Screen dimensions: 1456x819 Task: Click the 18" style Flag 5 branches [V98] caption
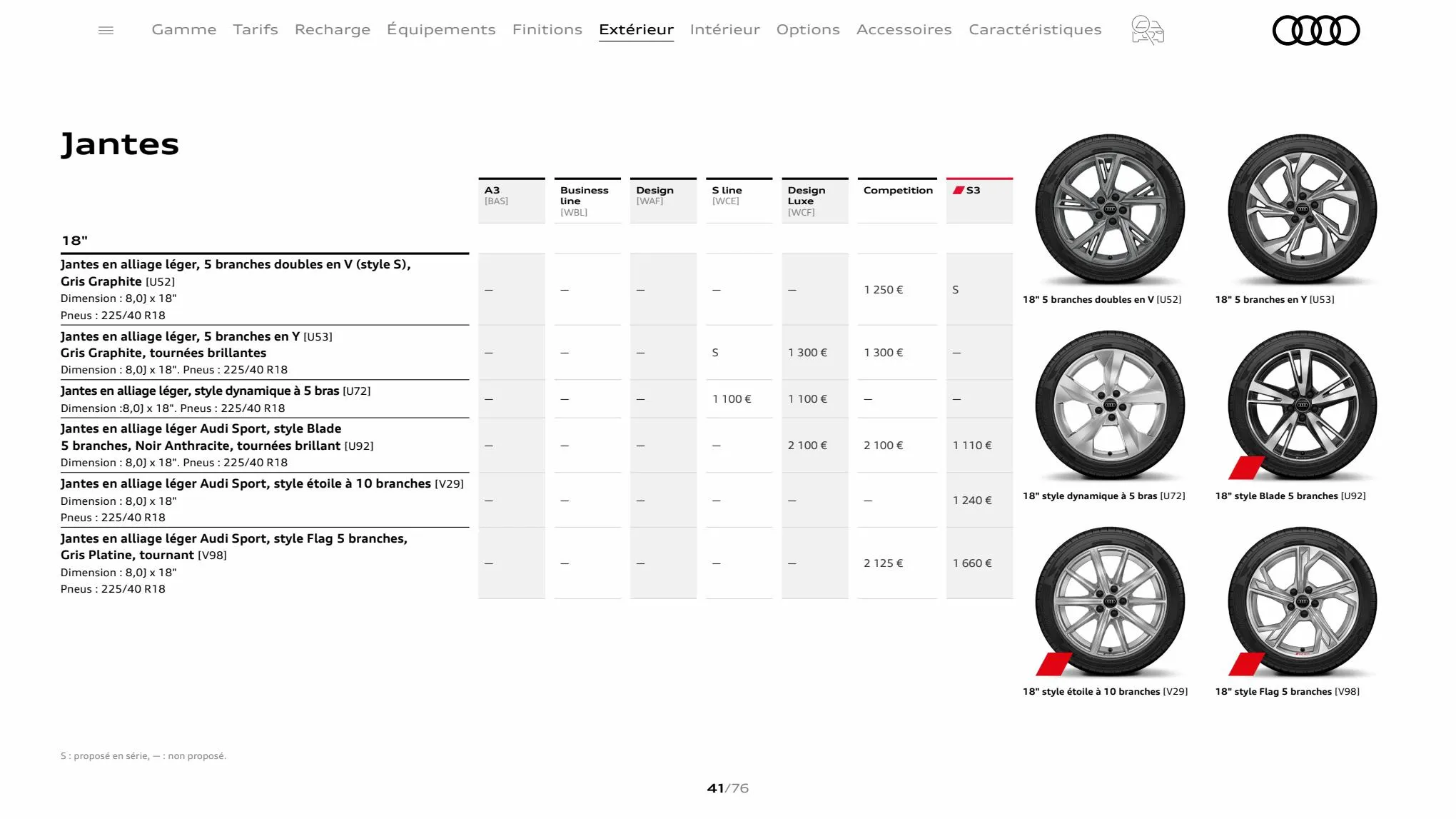click(1288, 692)
